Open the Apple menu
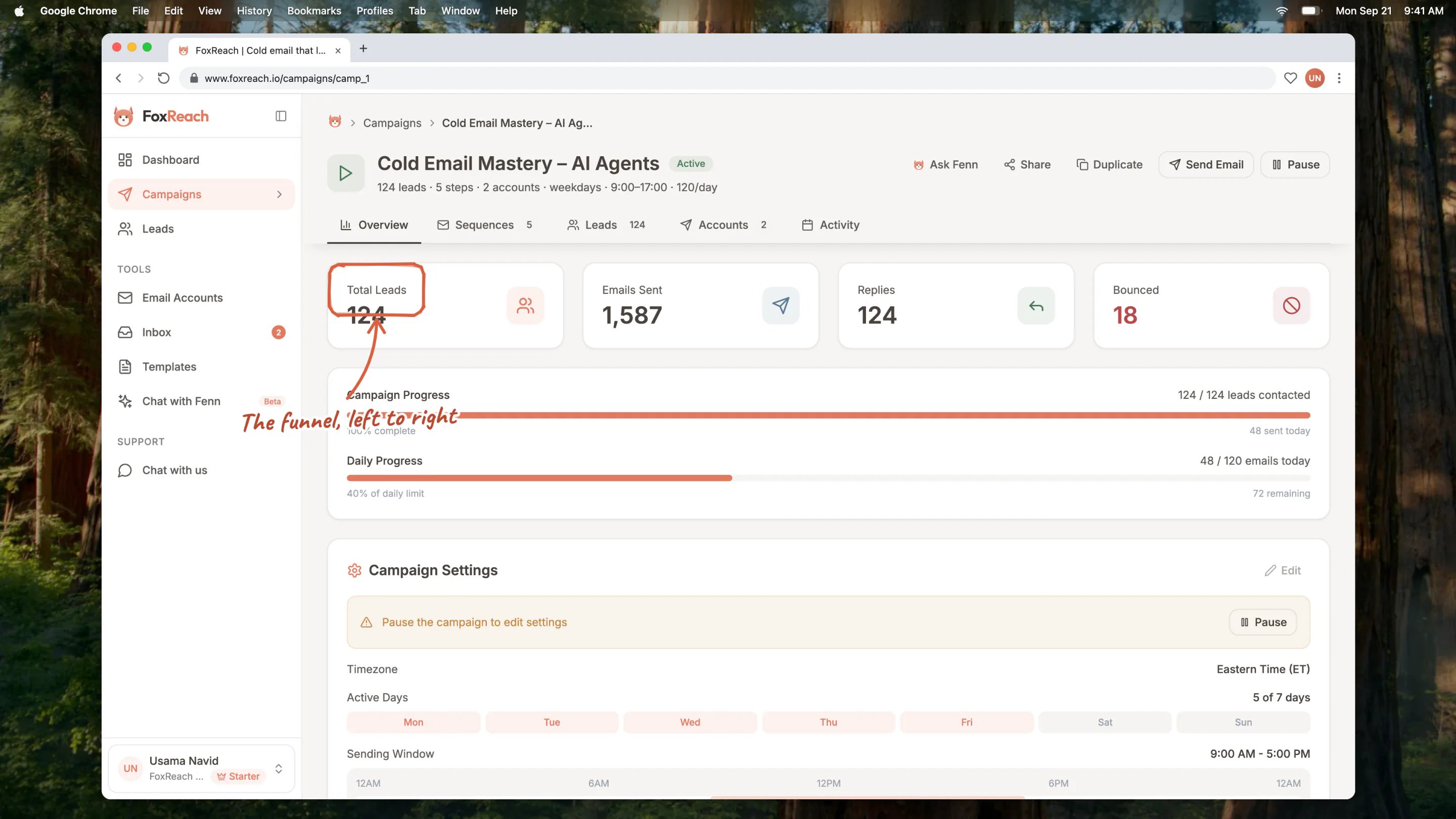The width and height of the screenshot is (1456, 819). pyautogui.click(x=19, y=11)
